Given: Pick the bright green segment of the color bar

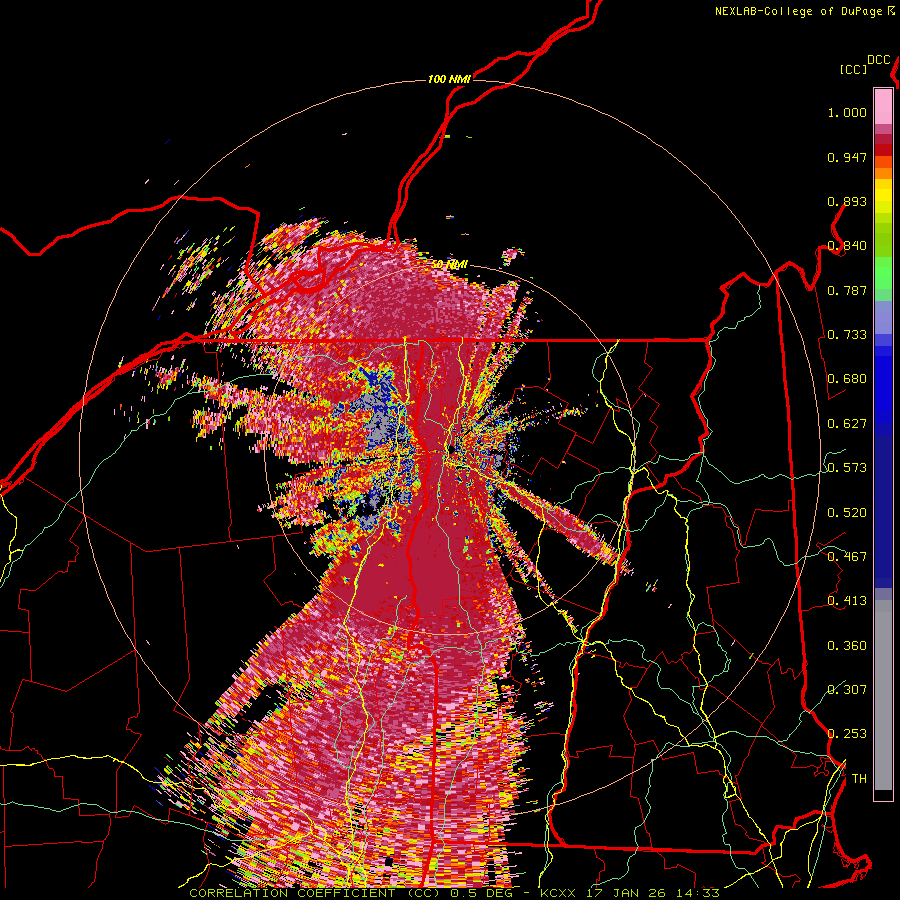Looking at the screenshot, I should pyautogui.click(x=883, y=272).
